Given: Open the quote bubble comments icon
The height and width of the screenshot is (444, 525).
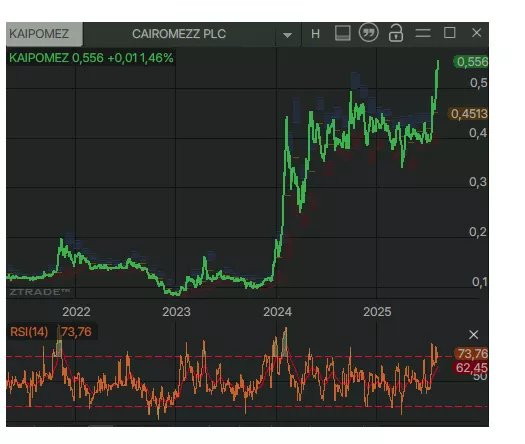Looking at the screenshot, I should pyautogui.click(x=369, y=33).
